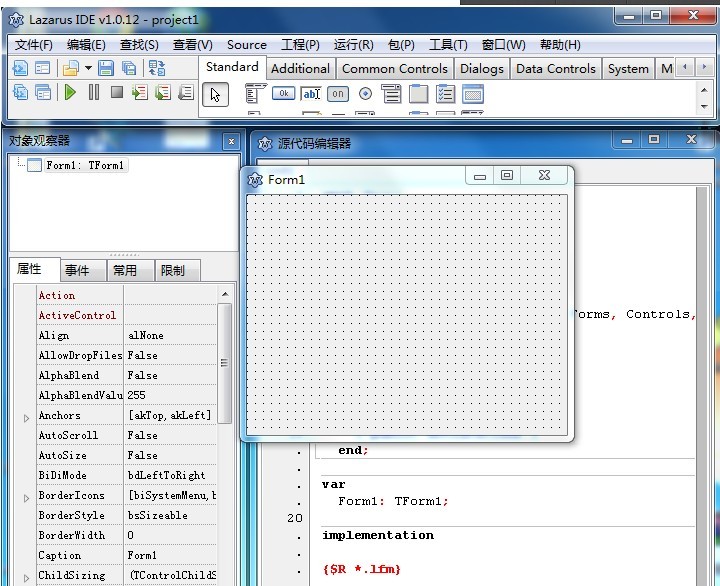Image resolution: width=720 pixels, height=586 pixels.
Task: Pick the TFrame component icon
Action: pos(473,94)
